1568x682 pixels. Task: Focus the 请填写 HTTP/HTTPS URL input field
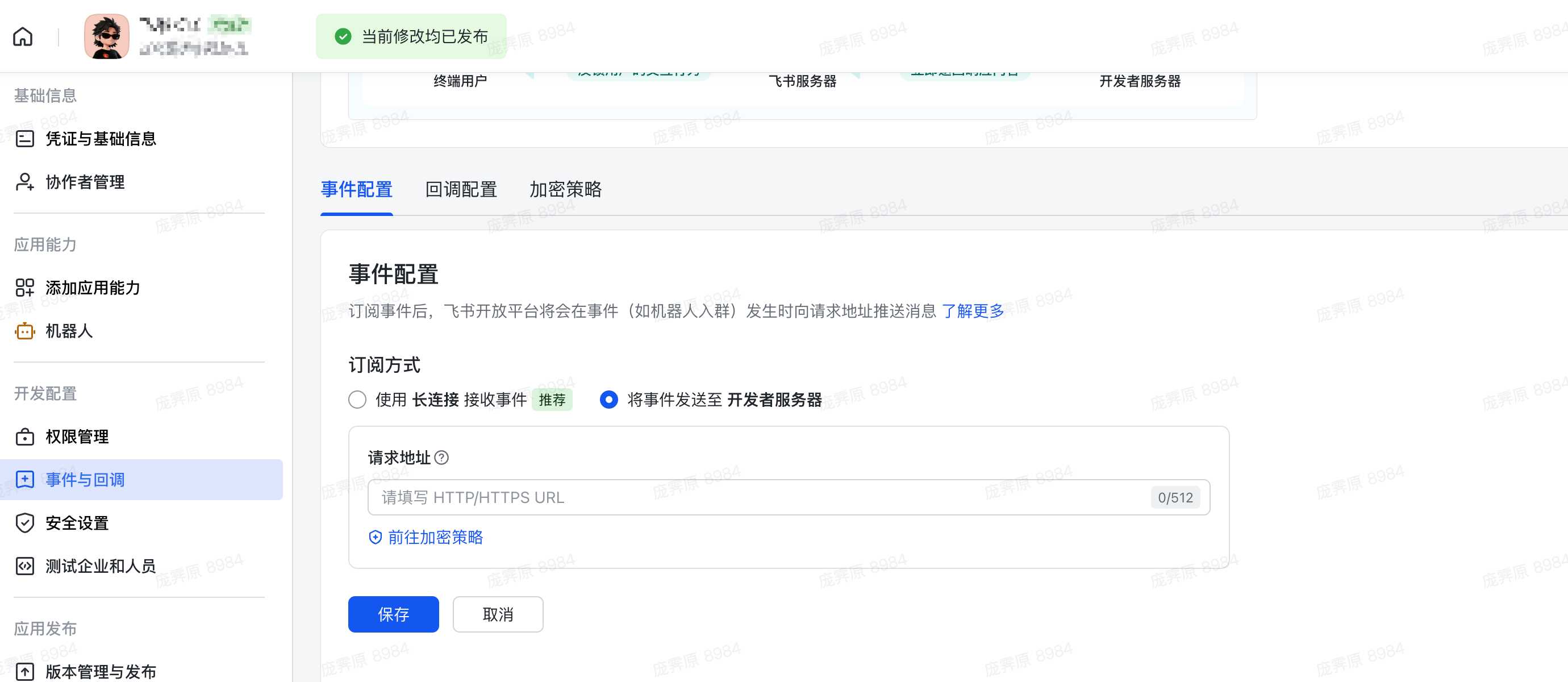[x=789, y=497]
